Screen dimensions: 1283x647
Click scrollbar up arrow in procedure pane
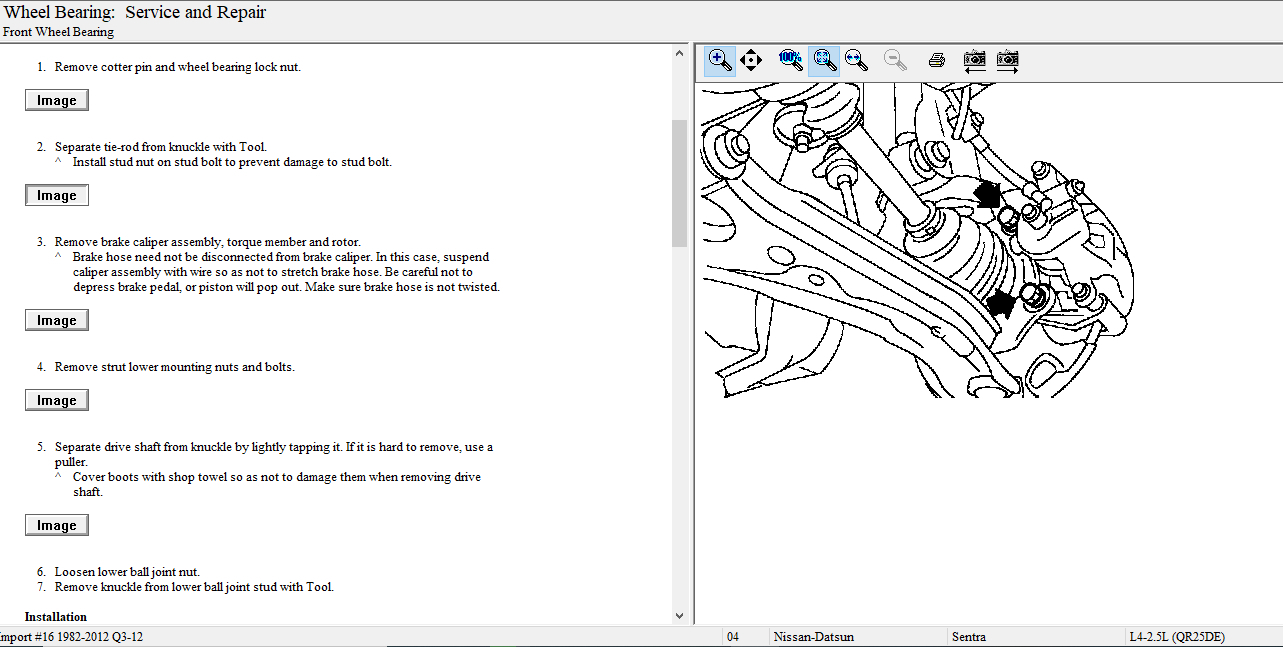(x=680, y=54)
